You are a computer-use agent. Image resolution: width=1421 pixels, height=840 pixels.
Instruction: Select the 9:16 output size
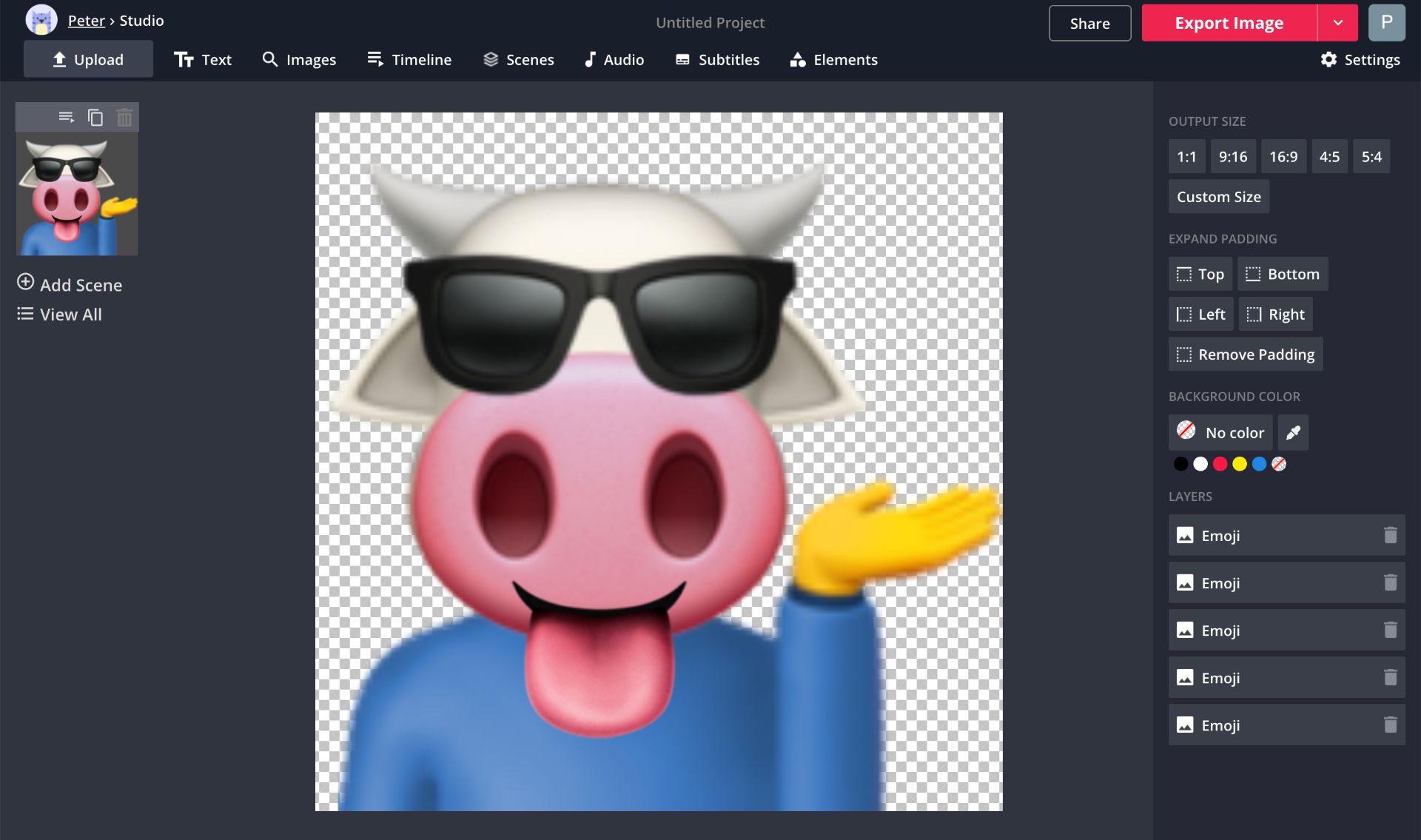pos(1232,156)
